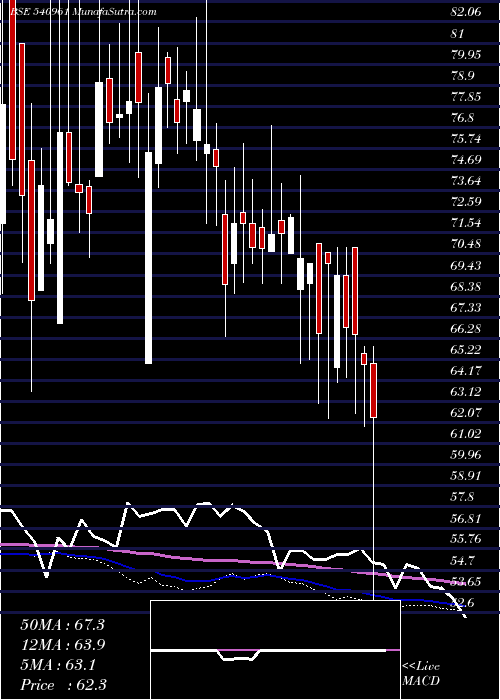Viewport: 500px width, 700px height.
Task: Click the 77.85 price axis label
Action: (x=466, y=97)
